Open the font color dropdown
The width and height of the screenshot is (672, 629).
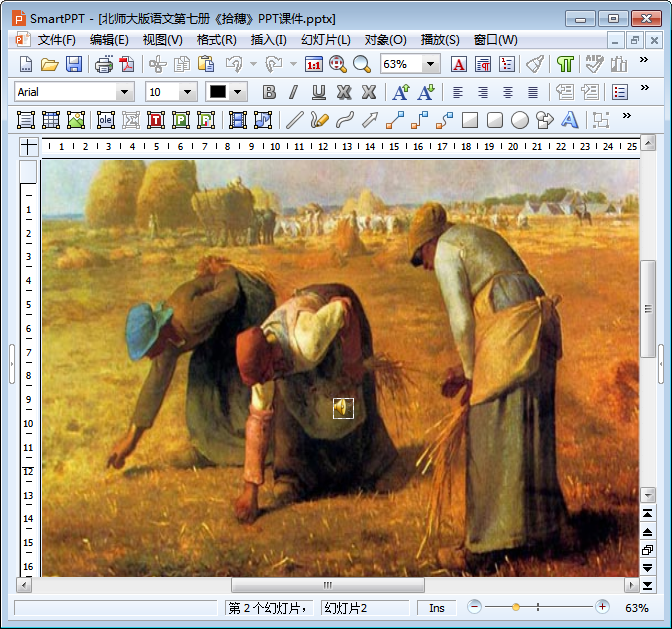point(238,92)
